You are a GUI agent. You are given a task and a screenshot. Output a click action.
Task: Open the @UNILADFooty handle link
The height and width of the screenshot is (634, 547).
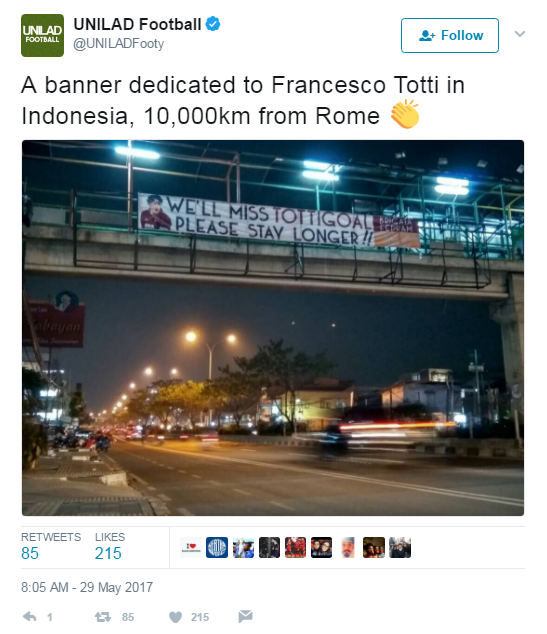(118, 44)
